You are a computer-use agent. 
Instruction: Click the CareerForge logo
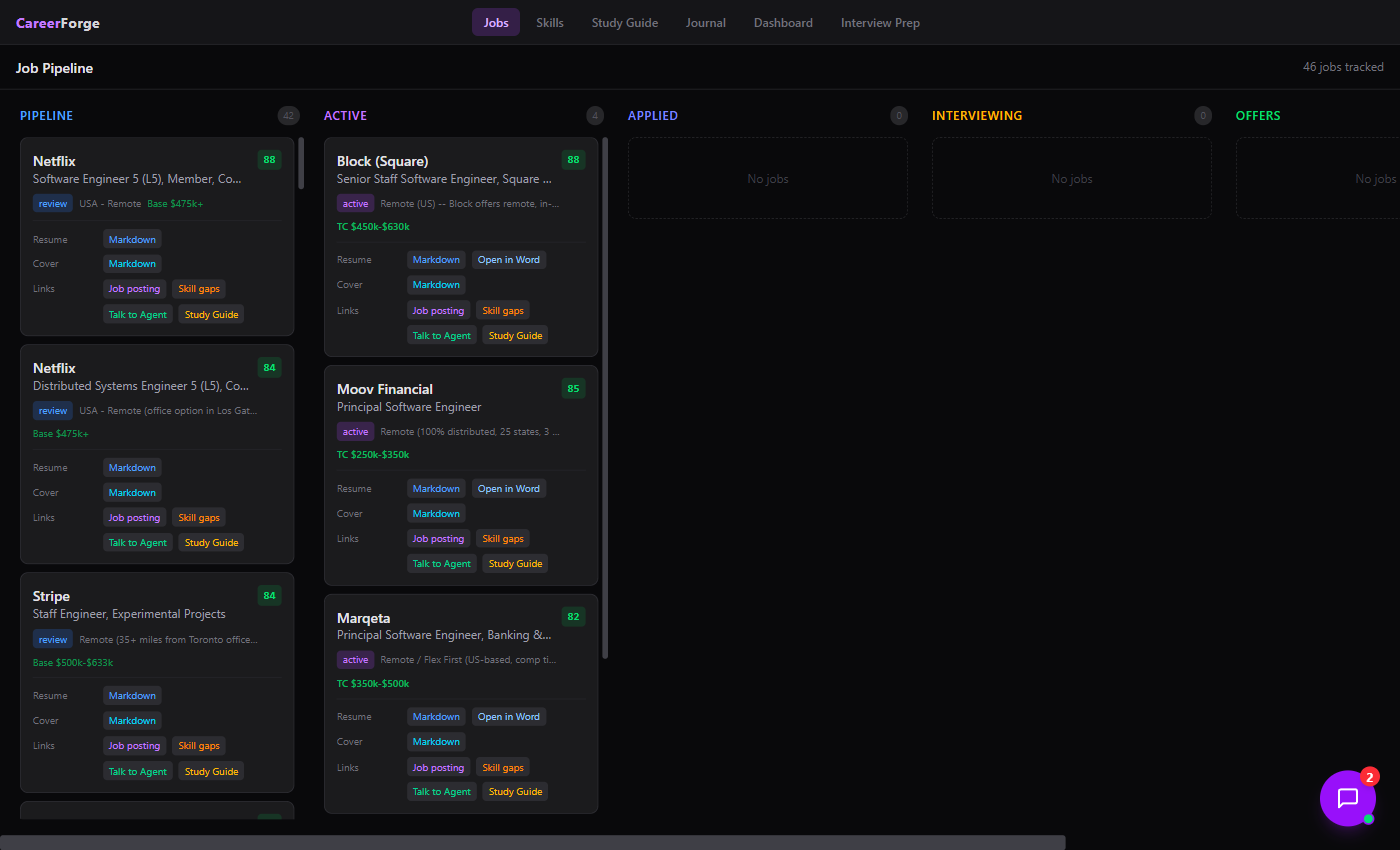[57, 22]
